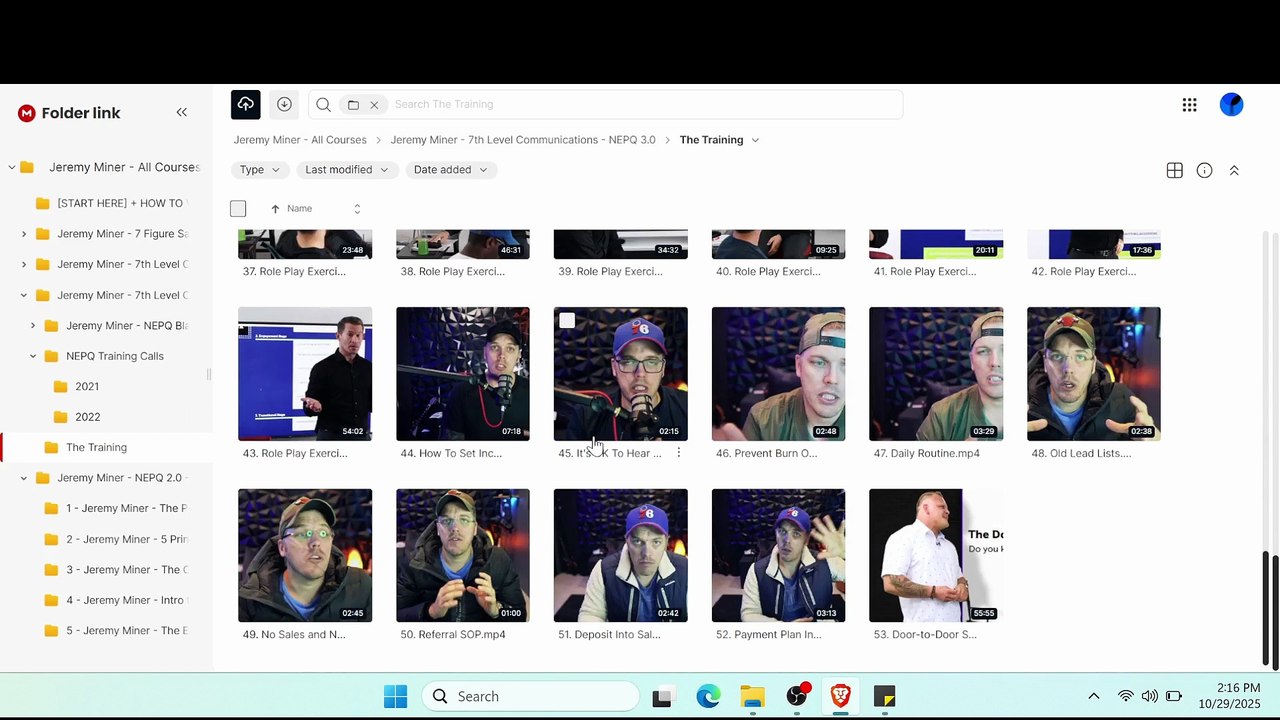This screenshot has height=720, width=1280.
Task: Open the blue user avatar menu
Action: click(x=1231, y=105)
